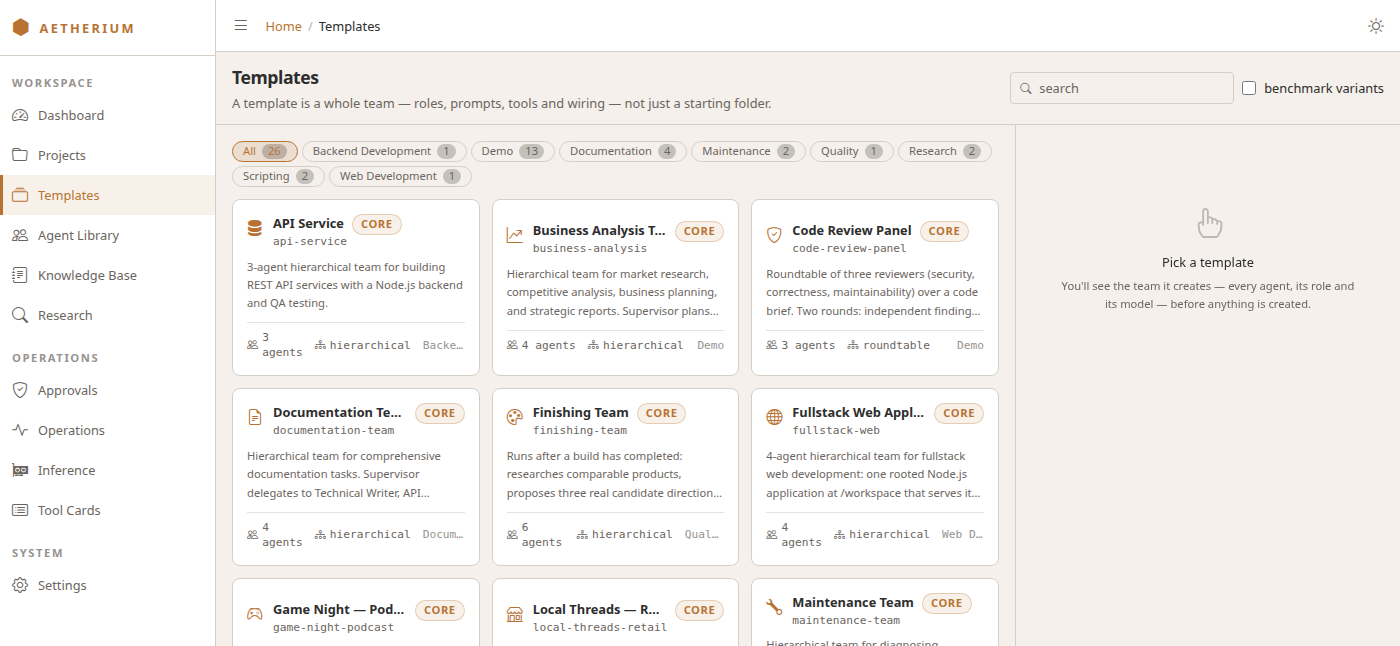Filter templates by Demo category
Image resolution: width=1400 pixels, height=646 pixels.
pyautogui.click(x=513, y=151)
